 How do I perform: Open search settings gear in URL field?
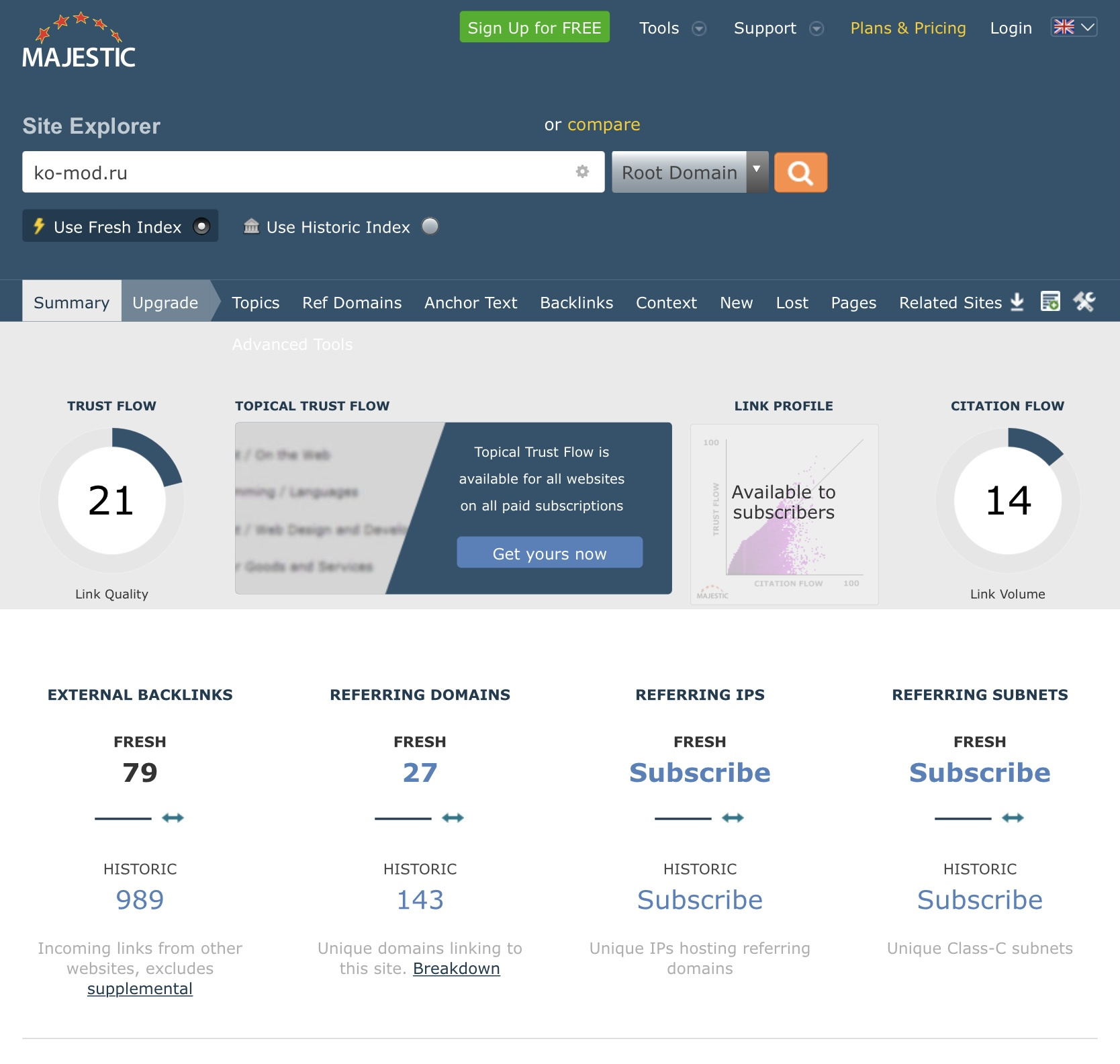(582, 172)
